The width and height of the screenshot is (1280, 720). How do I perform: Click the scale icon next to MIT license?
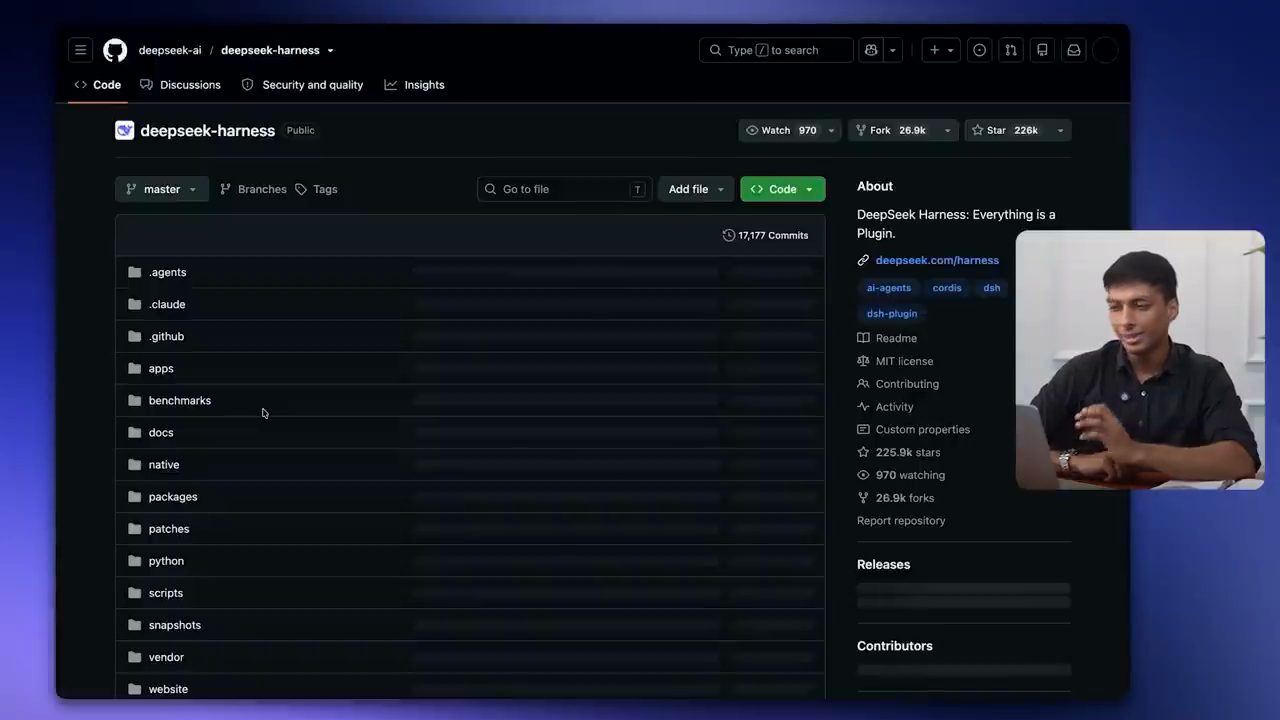point(863,361)
